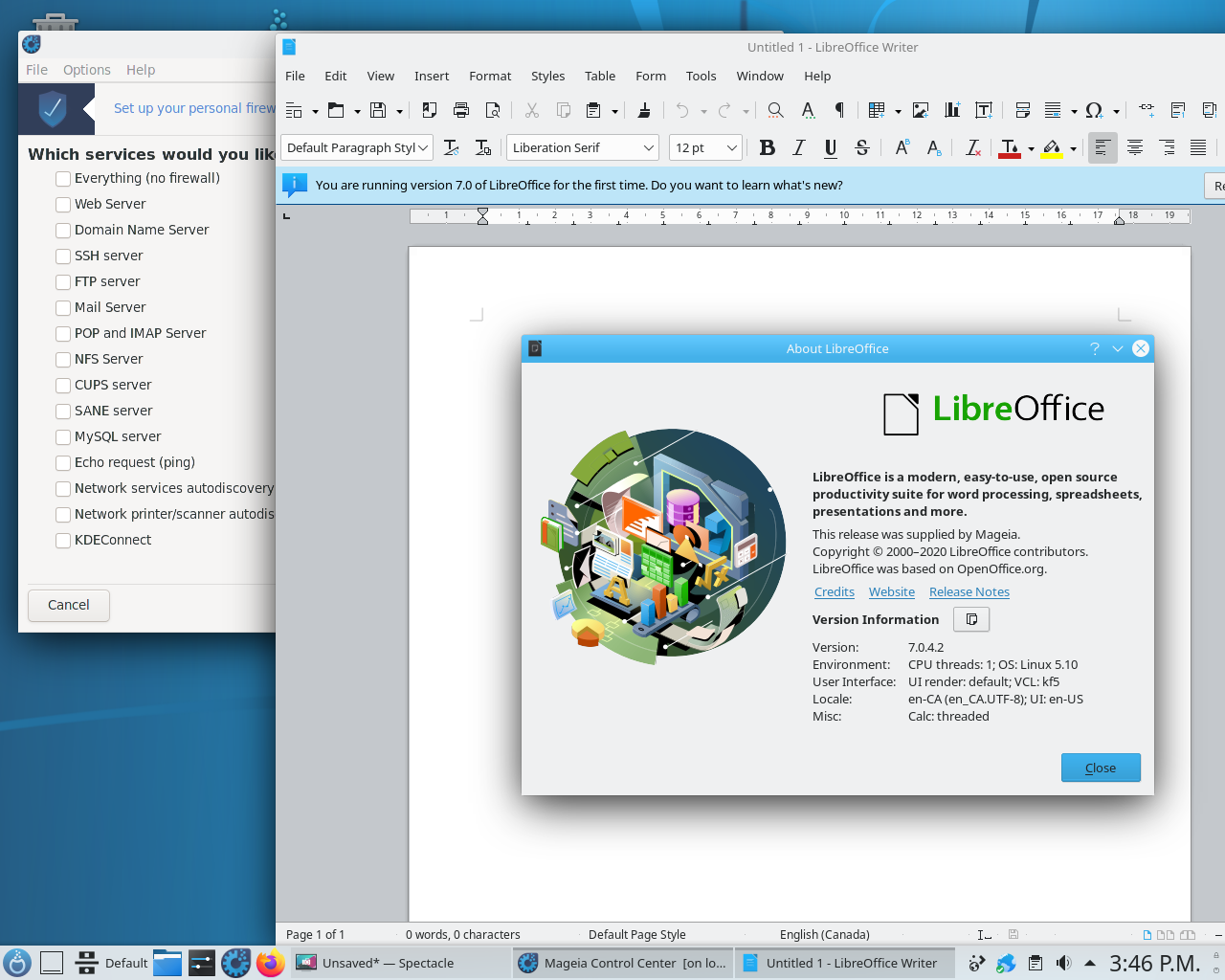Toggle Underline formatting
The width and height of the screenshot is (1225, 980).
pos(830,147)
